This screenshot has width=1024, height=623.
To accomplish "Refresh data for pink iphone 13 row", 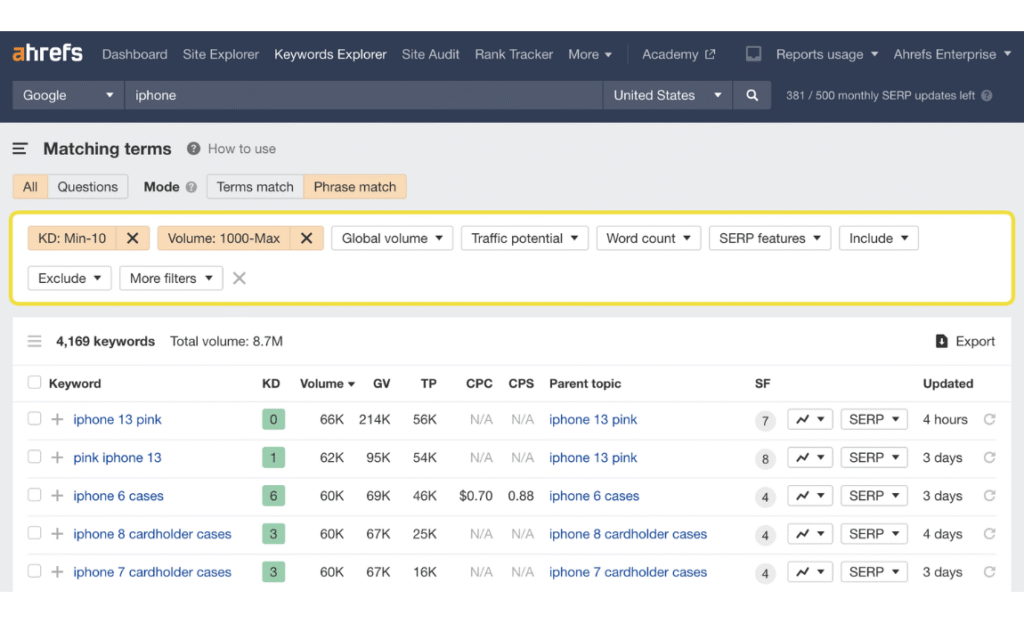I will 989,458.
